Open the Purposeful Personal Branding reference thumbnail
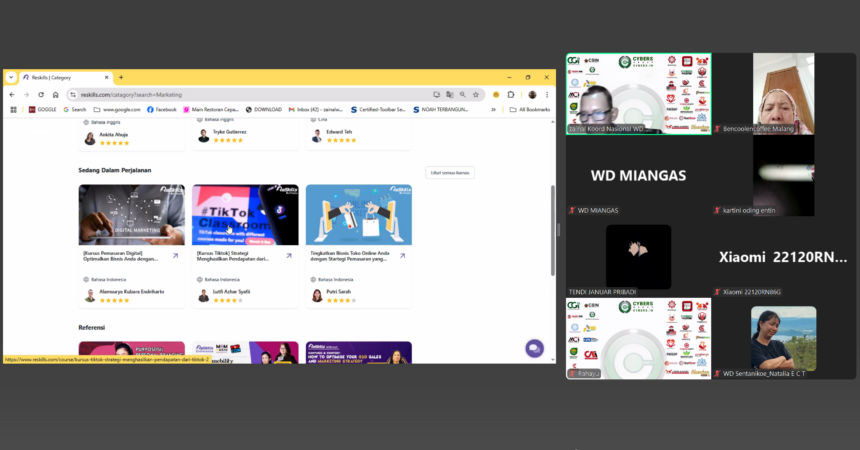860x450 pixels. tap(132, 352)
